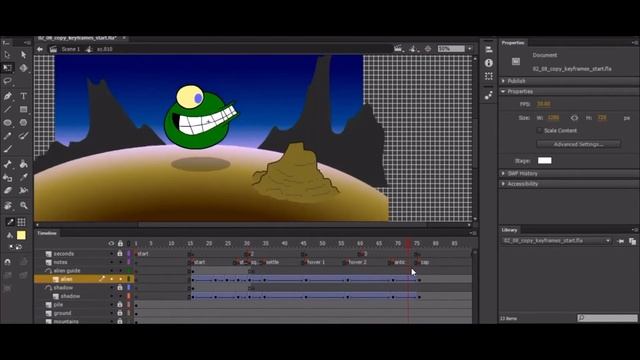The height and width of the screenshot is (360, 640).
Task: Toggle lock on the pile layer
Action: (x=120, y=304)
